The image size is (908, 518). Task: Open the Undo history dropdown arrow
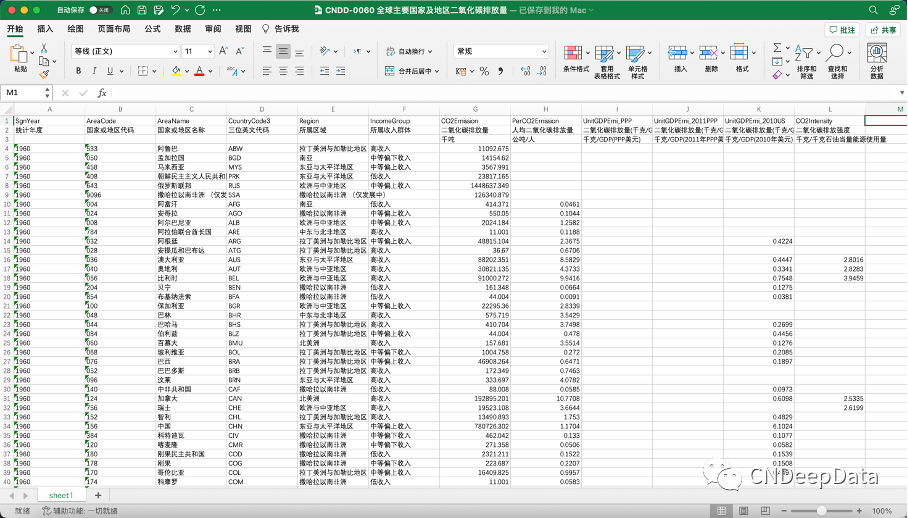tap(186, 10)
